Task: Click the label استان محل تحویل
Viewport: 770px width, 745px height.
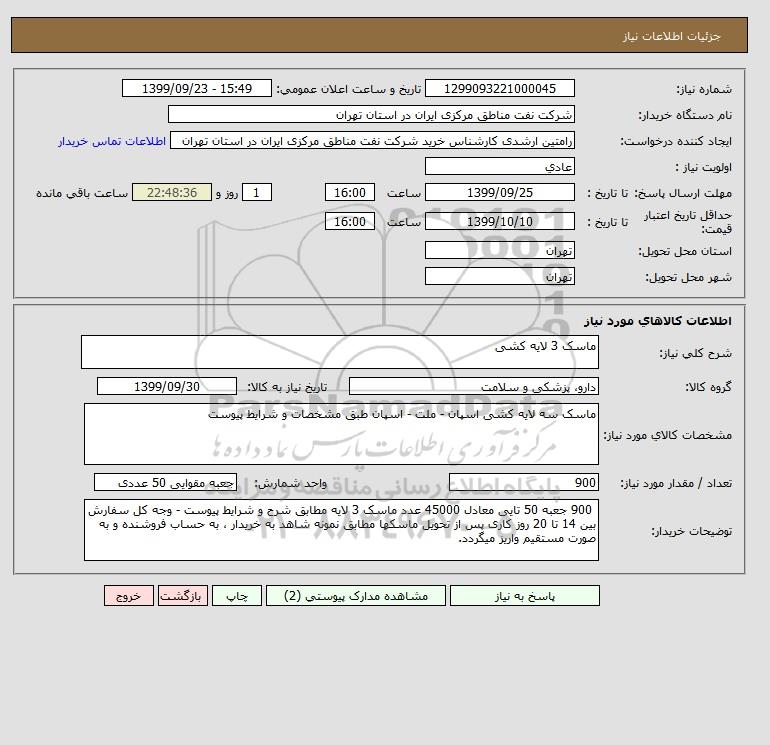Action: pyautogui.click(x=685, y=251)
